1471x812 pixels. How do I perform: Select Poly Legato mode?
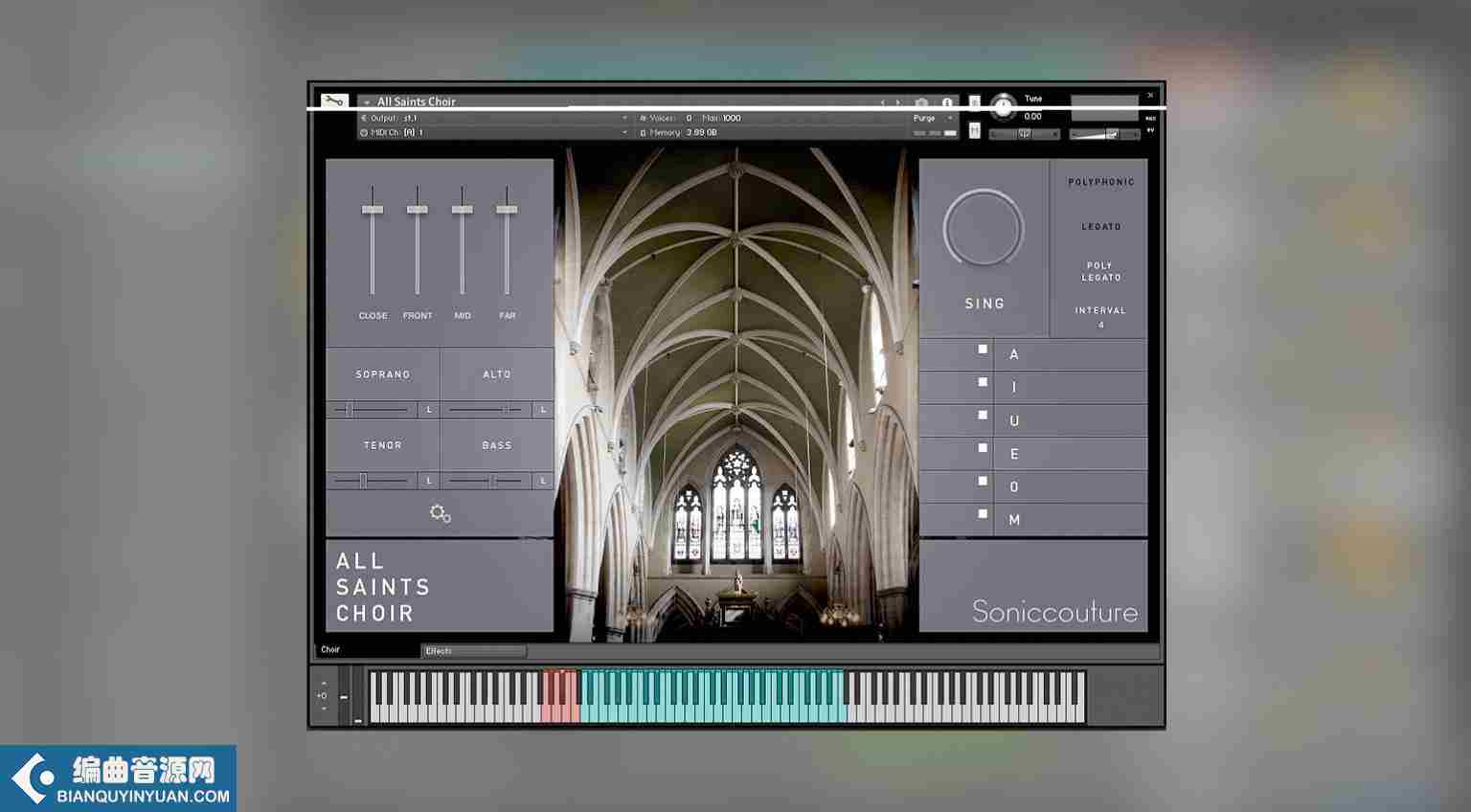click(x=1101, y=272)
